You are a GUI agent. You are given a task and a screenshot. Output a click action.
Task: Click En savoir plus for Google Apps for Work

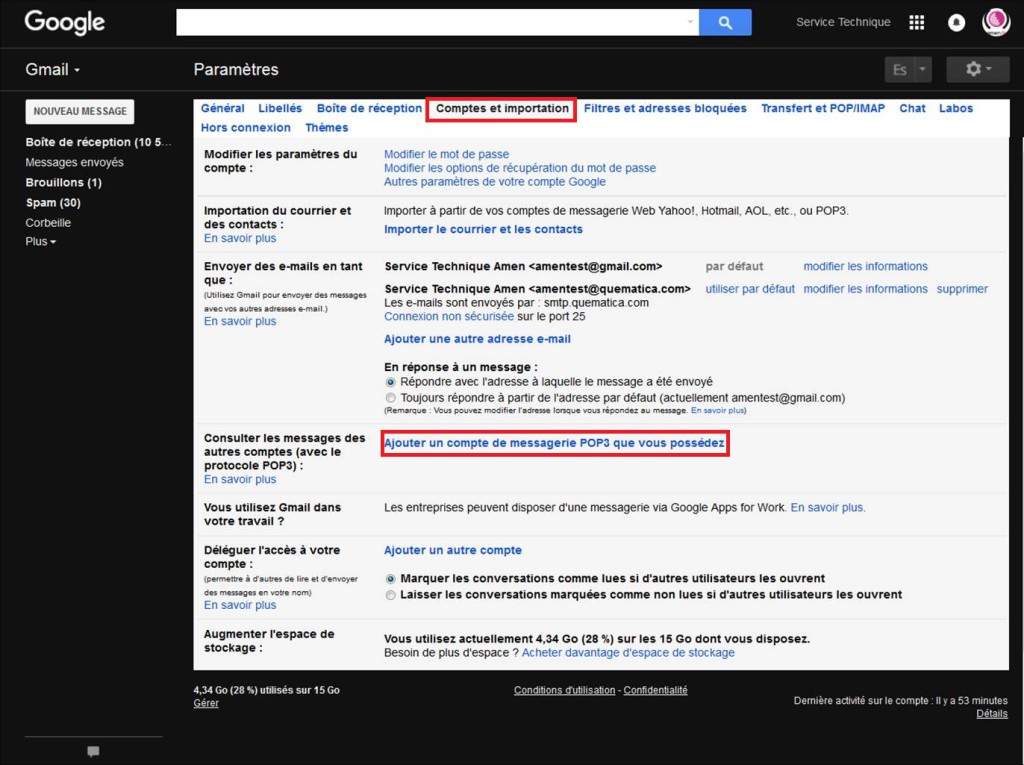[x=828, y=508]
